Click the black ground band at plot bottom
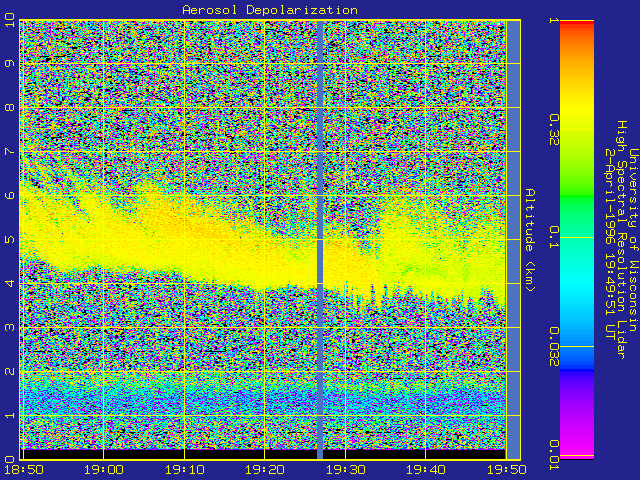The width and height of the screenshot is (640, 480). (263, 454)
